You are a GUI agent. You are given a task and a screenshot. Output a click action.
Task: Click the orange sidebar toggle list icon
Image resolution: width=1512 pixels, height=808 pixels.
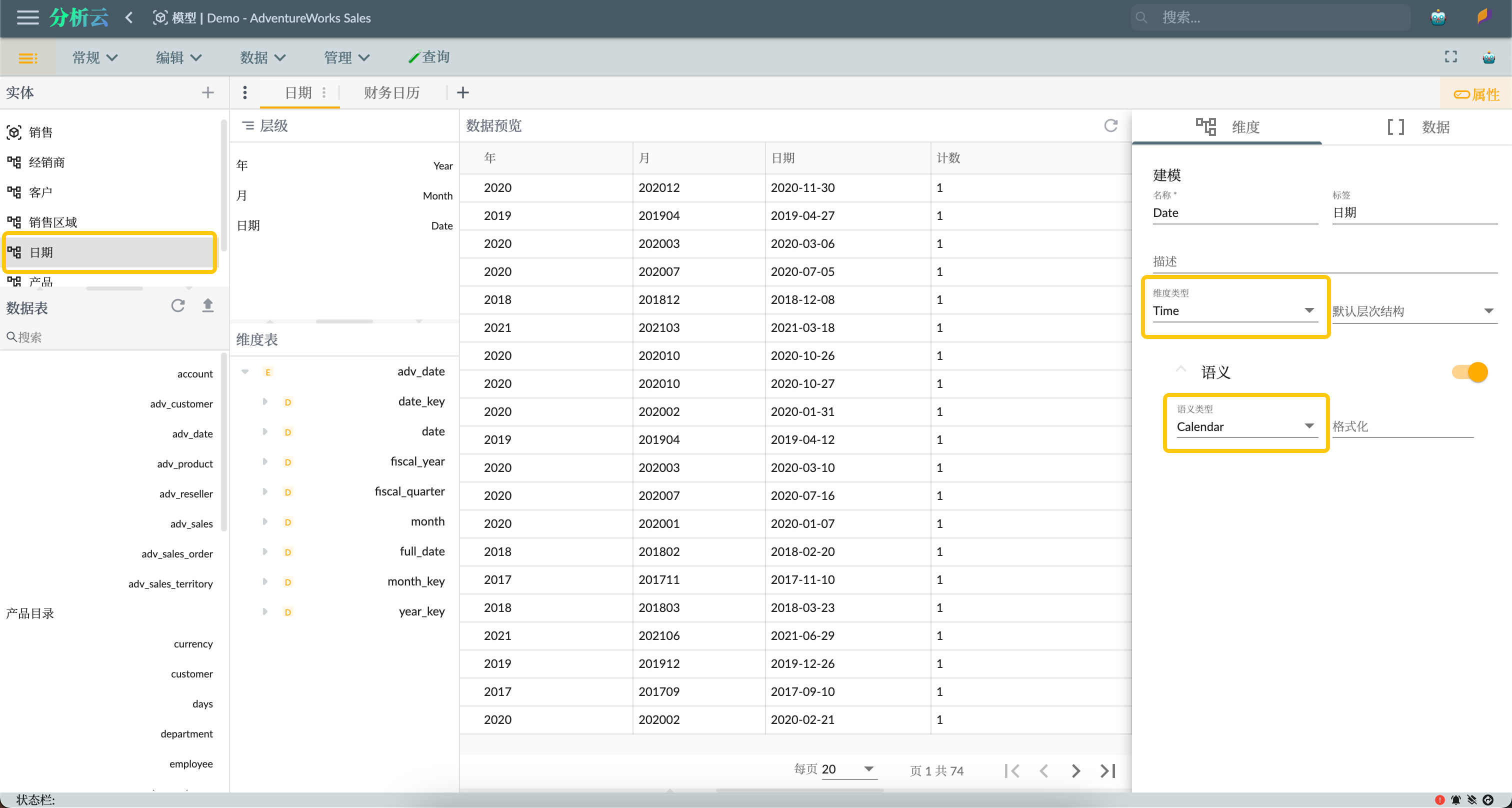27,57
